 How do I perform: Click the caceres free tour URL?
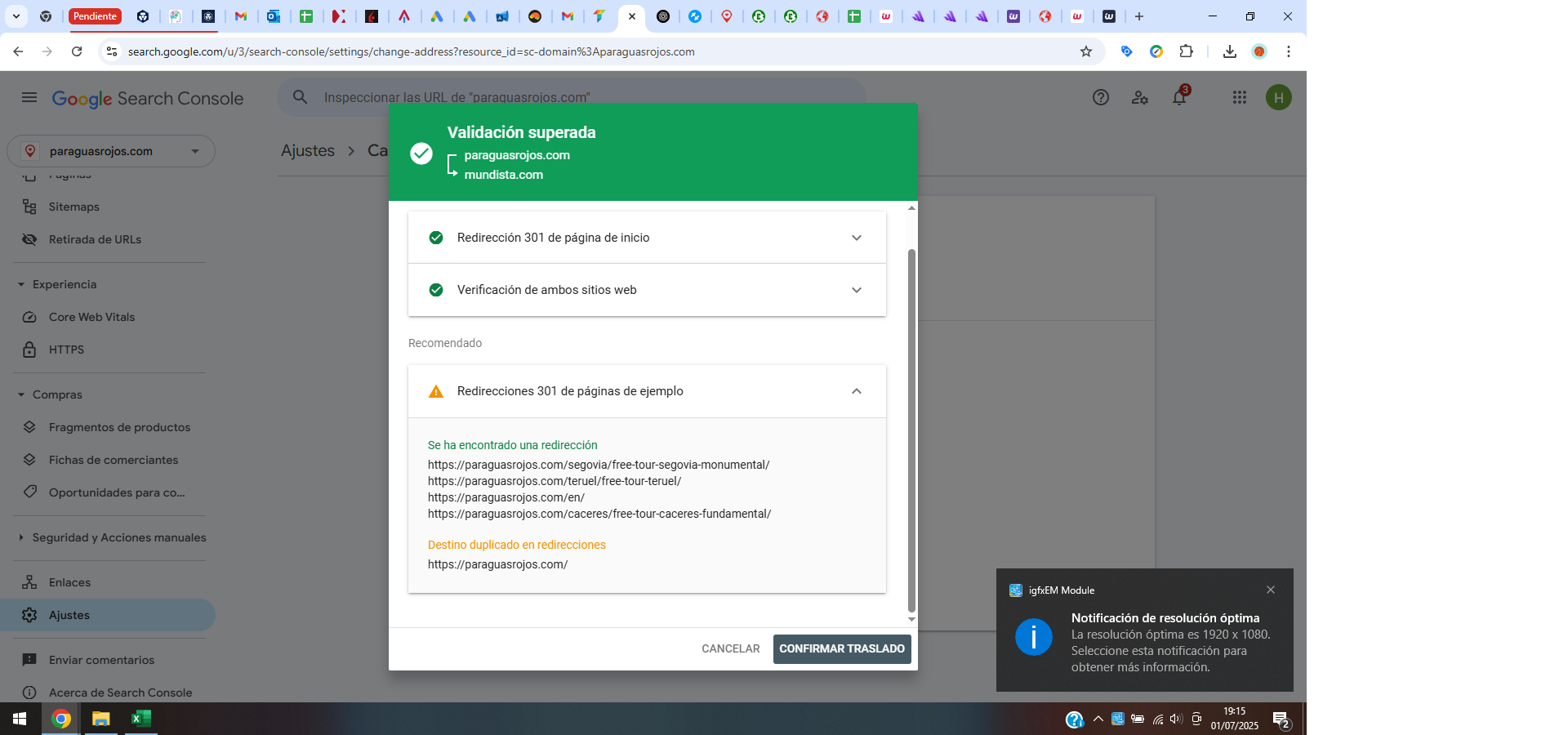[x=599, y=514]
